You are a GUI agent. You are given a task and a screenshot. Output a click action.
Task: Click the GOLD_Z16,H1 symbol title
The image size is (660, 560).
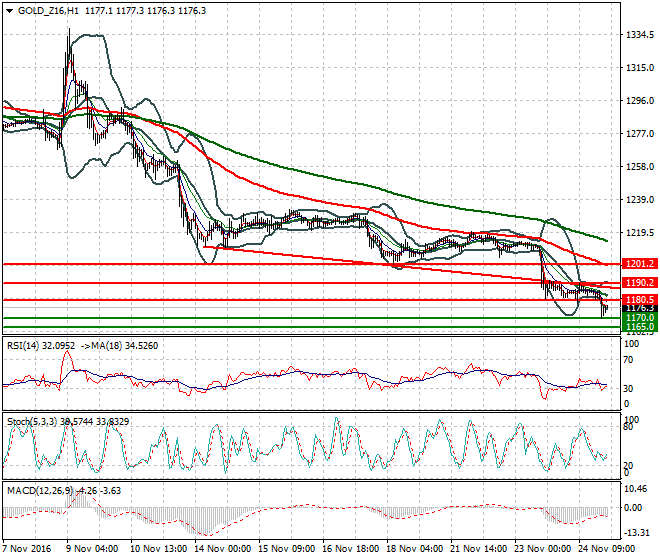click(x=48, y=11)
